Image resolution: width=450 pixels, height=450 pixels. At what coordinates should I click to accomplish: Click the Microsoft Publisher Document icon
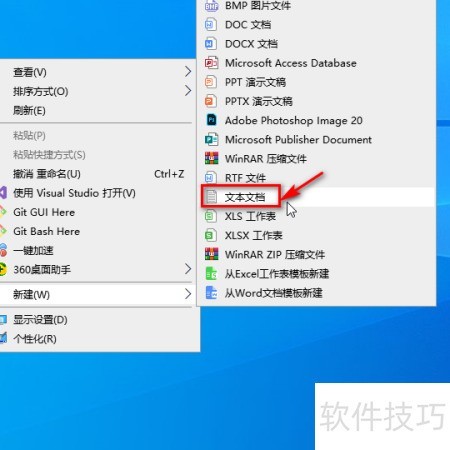click(212, 139)
